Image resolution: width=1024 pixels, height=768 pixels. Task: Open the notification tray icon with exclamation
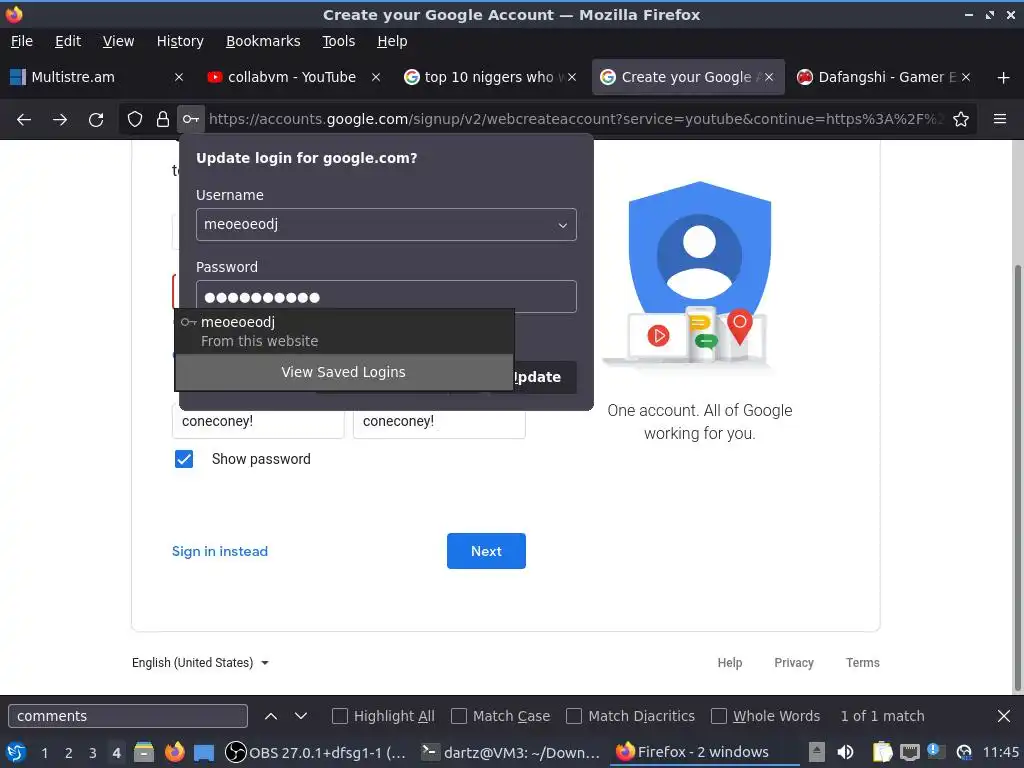click(936, 751)
